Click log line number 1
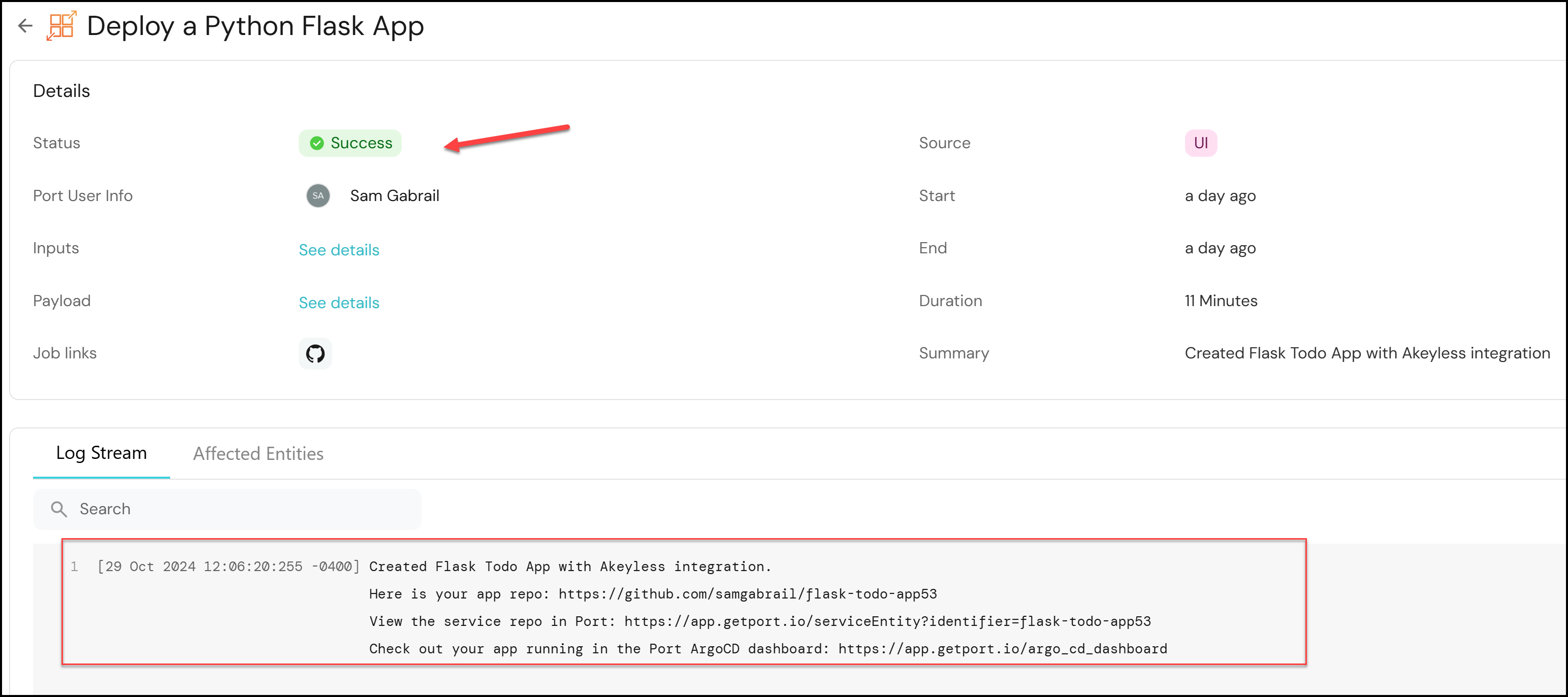The height and width of the screenshot is (697, 1568). 74,566
